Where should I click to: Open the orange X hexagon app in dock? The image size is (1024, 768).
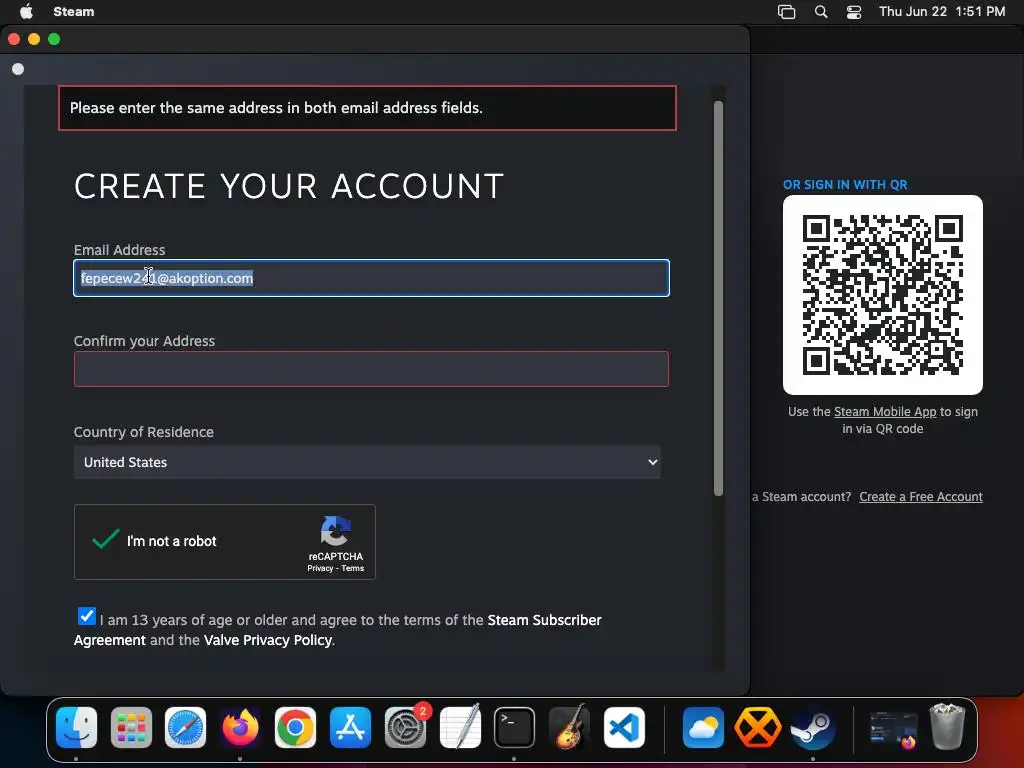(758, 727)
